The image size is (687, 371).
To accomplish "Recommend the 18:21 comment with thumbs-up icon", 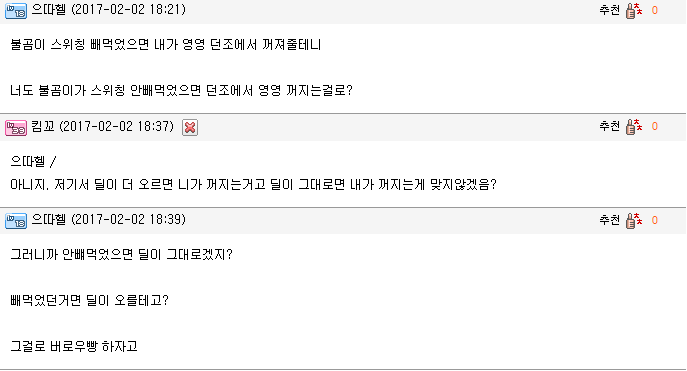I will 634,11.
